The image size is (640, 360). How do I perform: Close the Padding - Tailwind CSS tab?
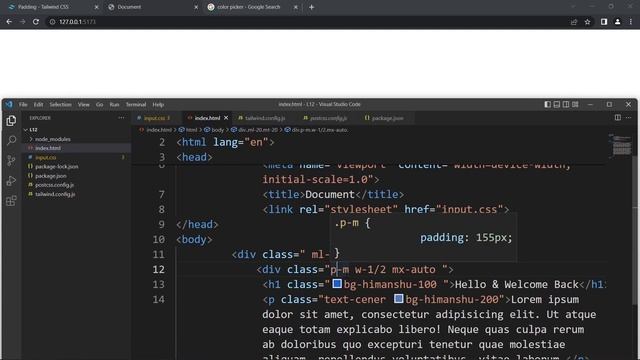96,7
